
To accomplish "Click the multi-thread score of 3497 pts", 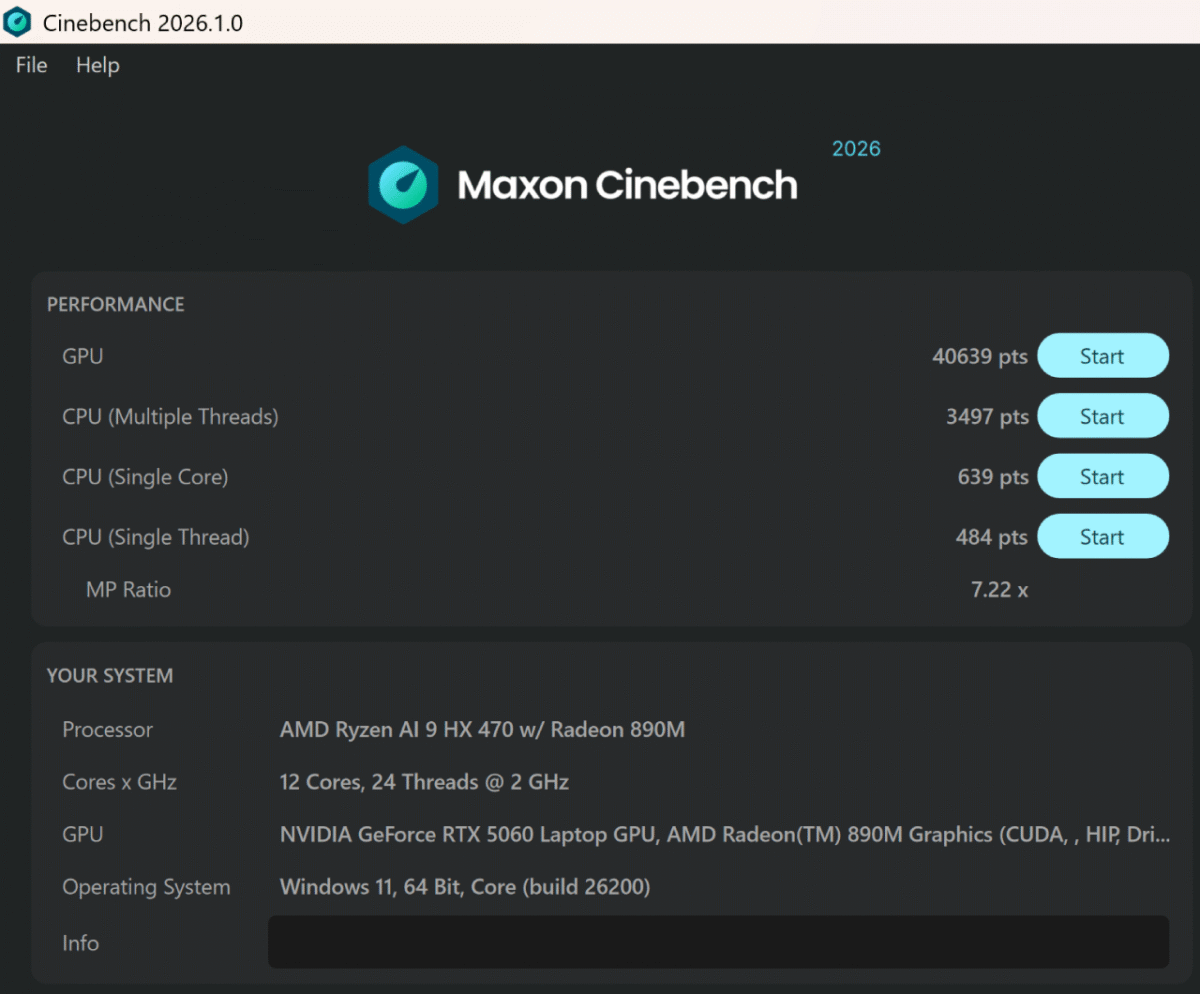I will tap(986, 417).
